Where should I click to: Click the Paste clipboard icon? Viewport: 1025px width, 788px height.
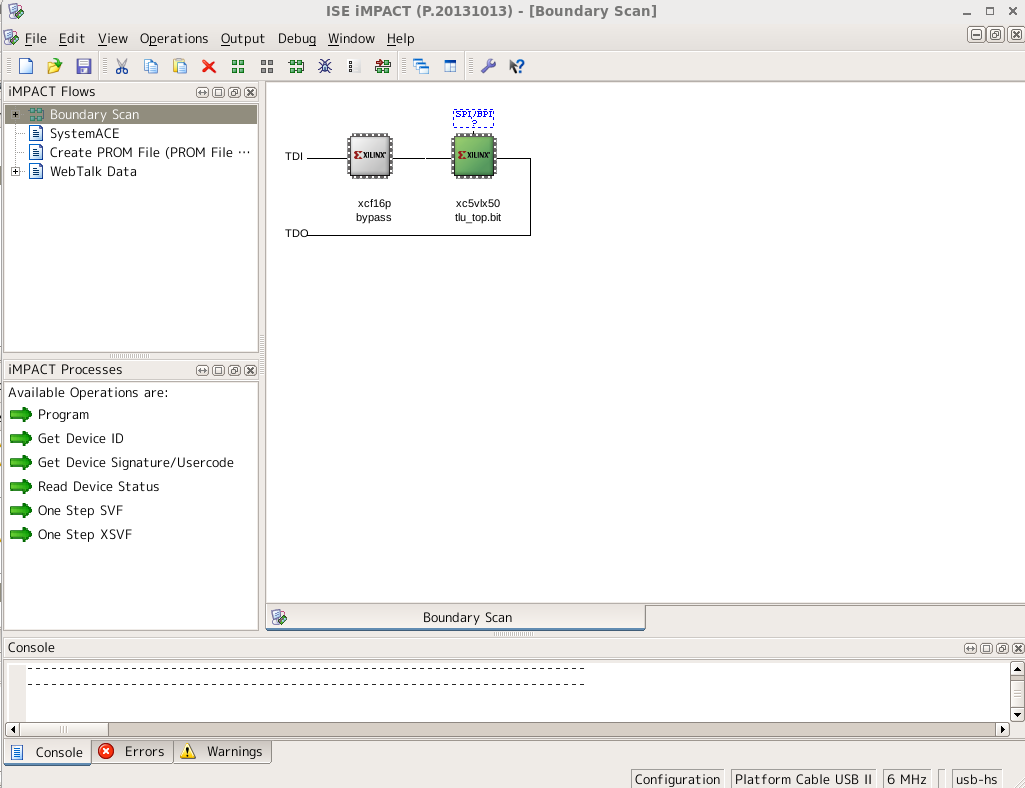180,66
